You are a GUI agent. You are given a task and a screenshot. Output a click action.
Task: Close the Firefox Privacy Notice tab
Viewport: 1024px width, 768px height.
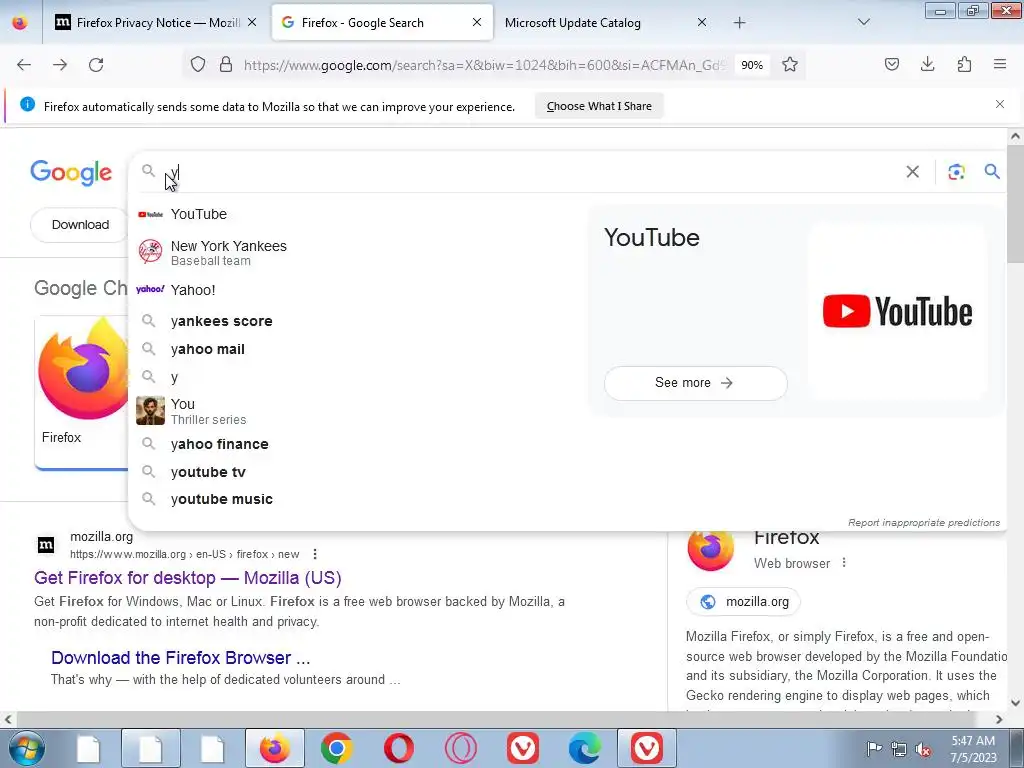(x=252, y=23)
